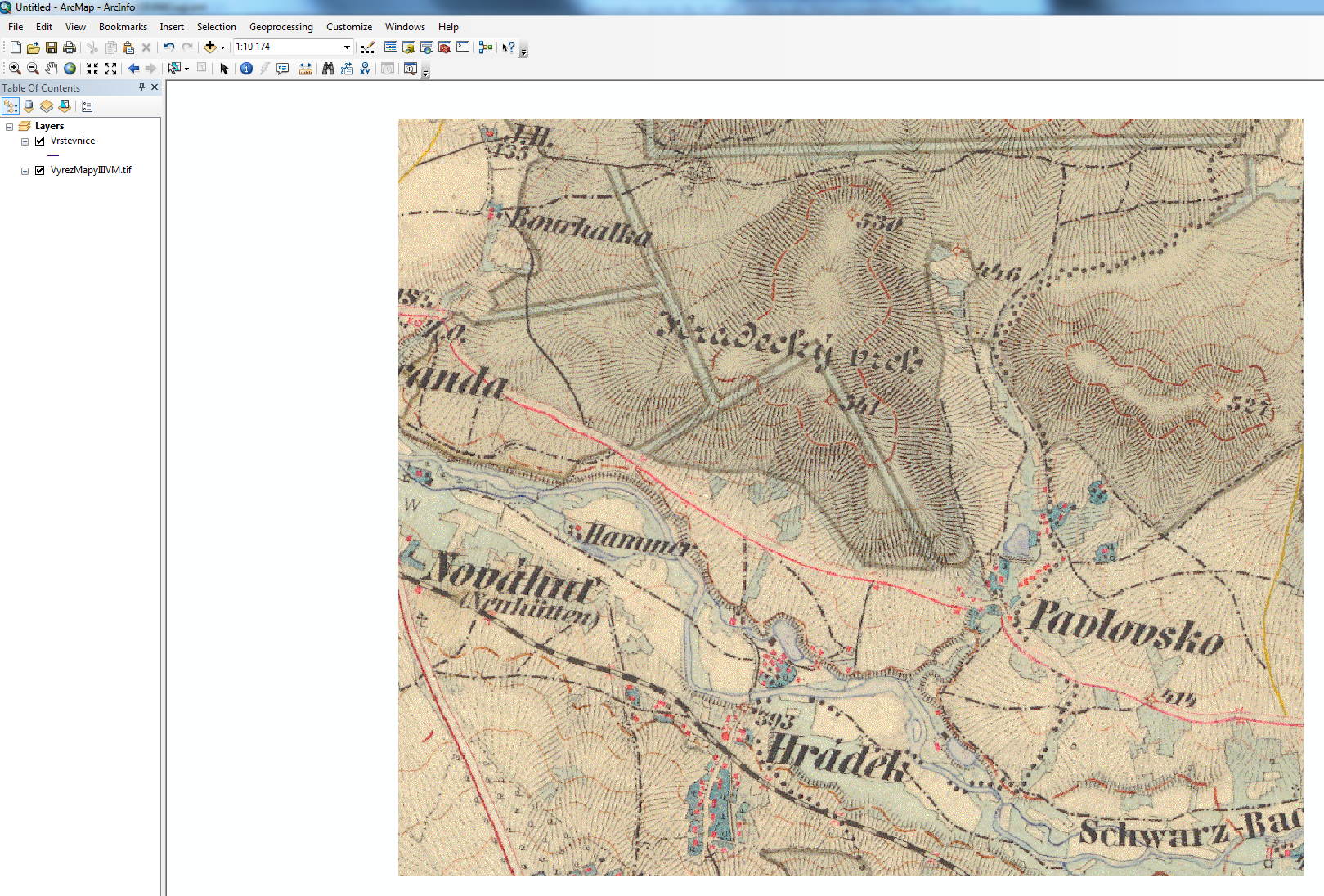Select the Measure ruler tool
Image resolution: width=1324 pixels, height=896 pixels.
[x=306, y=69]
